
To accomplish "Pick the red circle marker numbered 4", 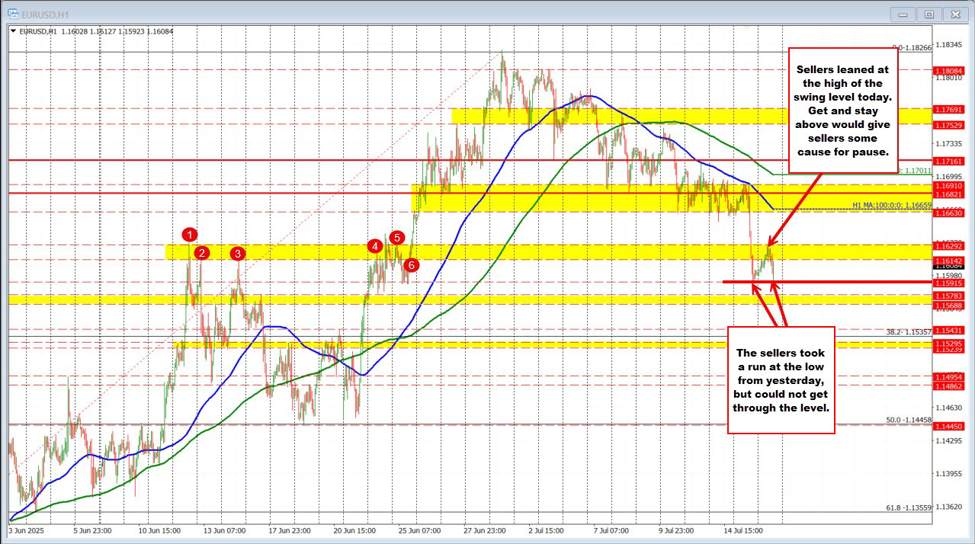I will [374, 245].
